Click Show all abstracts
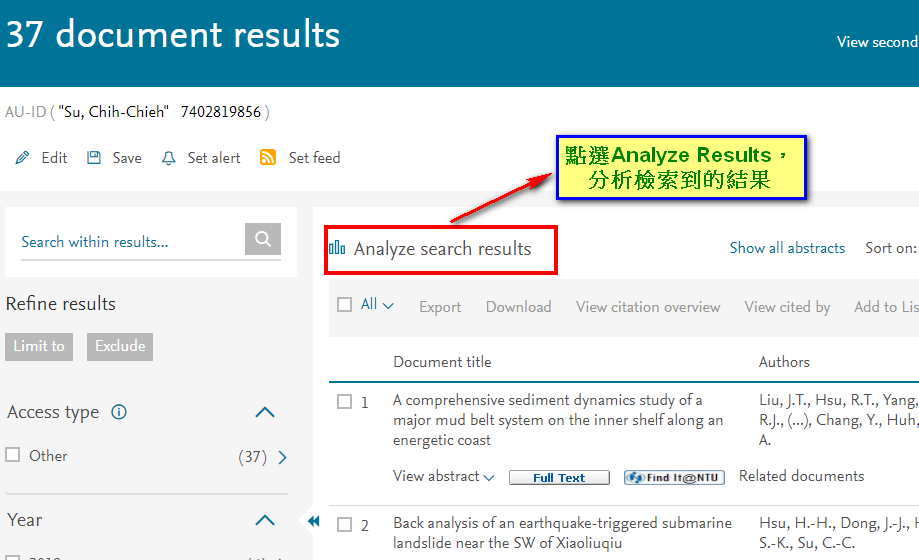 point(787,248)
